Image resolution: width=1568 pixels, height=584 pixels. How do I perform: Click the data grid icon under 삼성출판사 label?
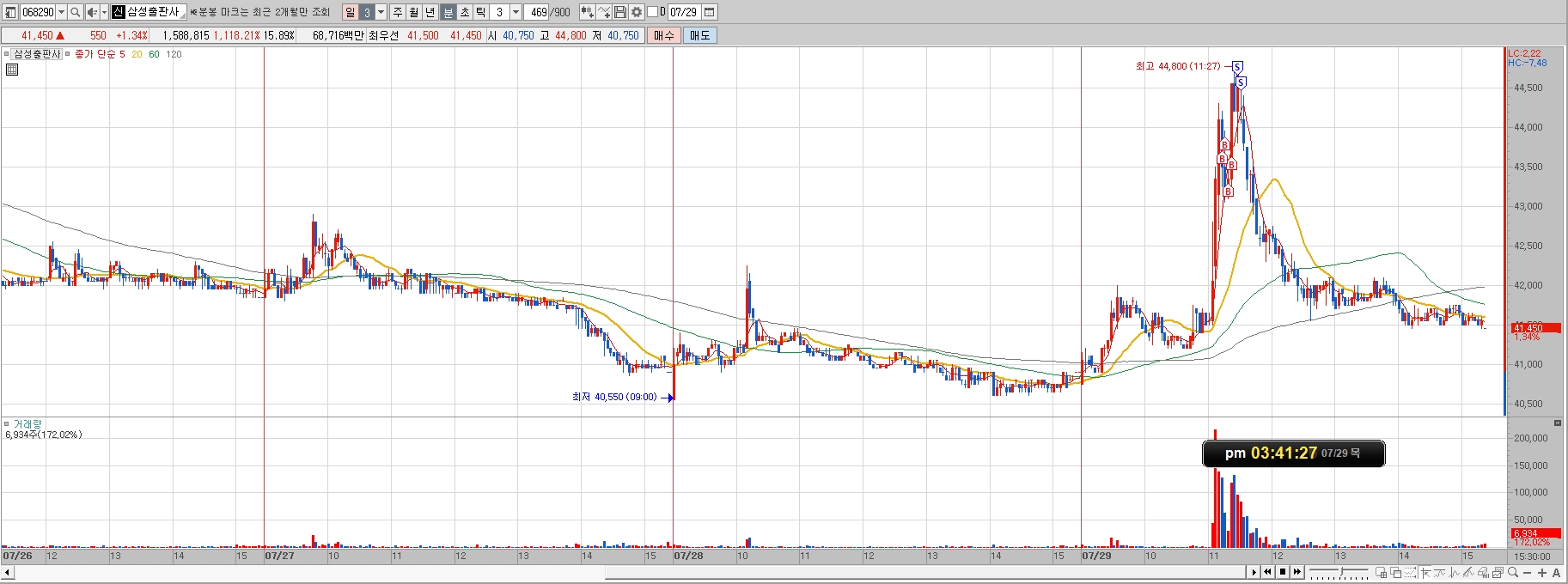coord(12,70)
